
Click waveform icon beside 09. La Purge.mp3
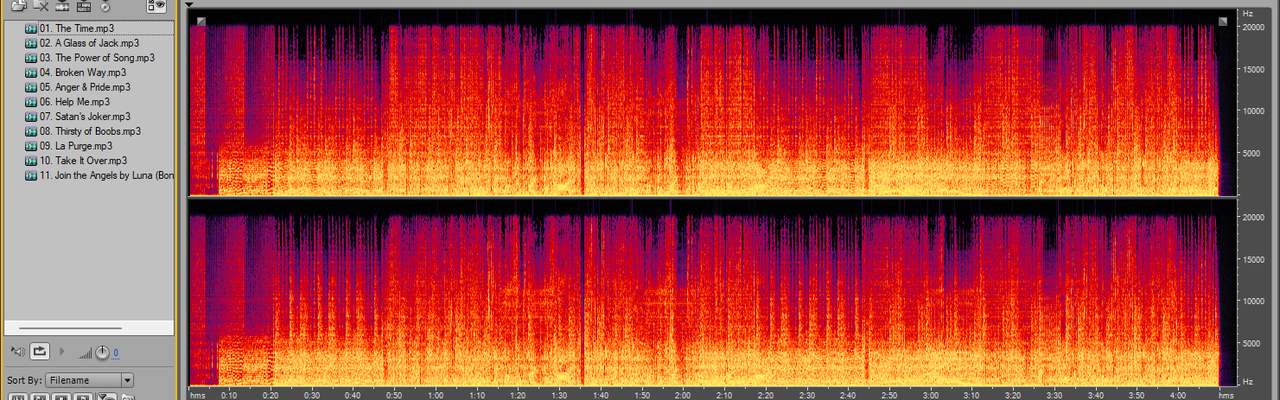tap(31, 146)
